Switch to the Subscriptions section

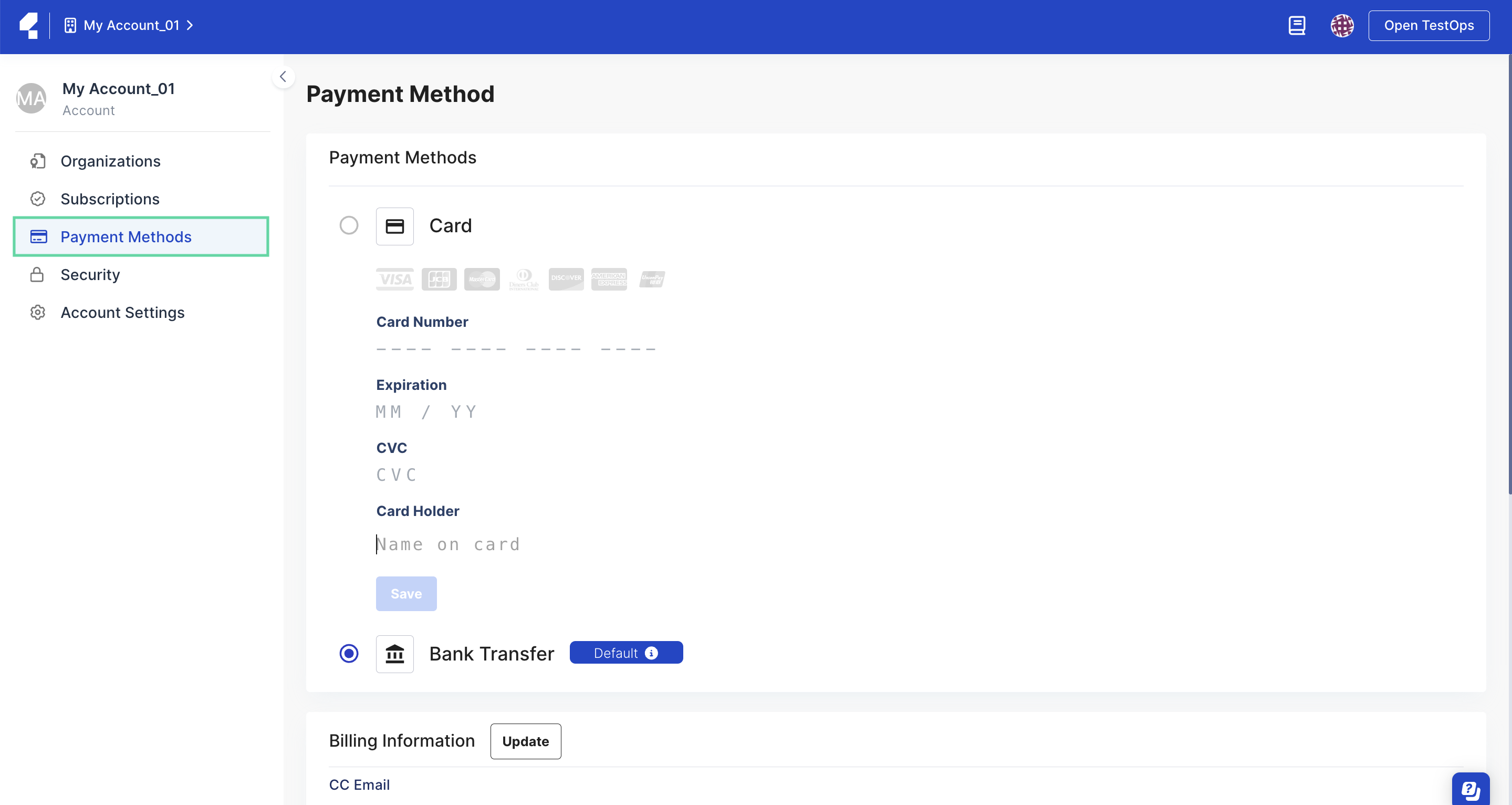(x=110, y=199)
